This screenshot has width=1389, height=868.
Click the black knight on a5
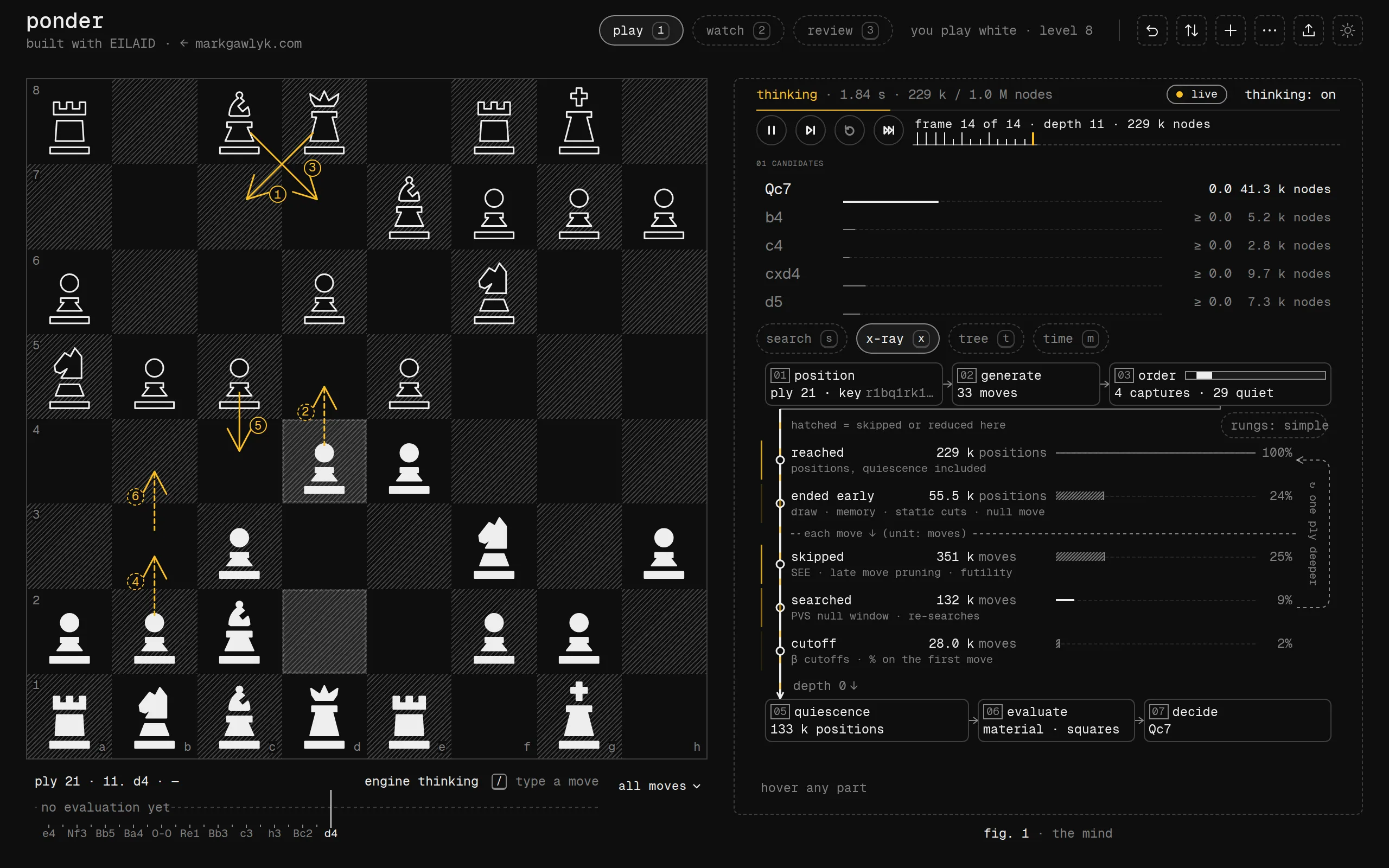click(69, 376)
